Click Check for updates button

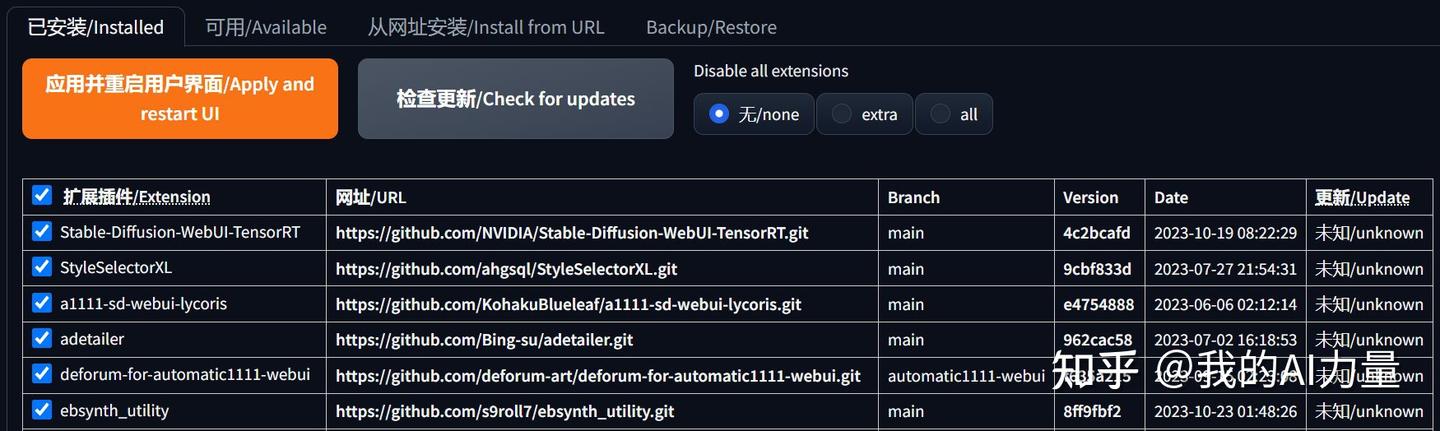[x=516, y=98]
